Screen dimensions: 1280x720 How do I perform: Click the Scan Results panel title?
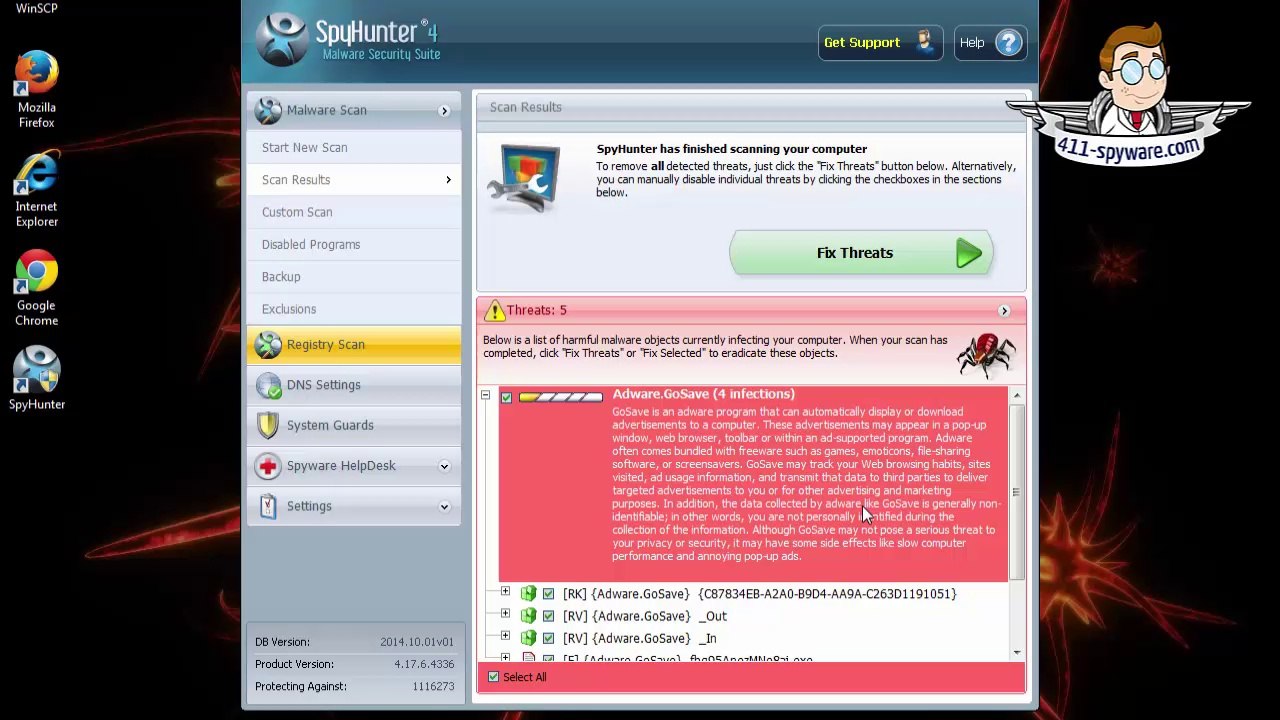pyautogui.click(x=526, y=108)
